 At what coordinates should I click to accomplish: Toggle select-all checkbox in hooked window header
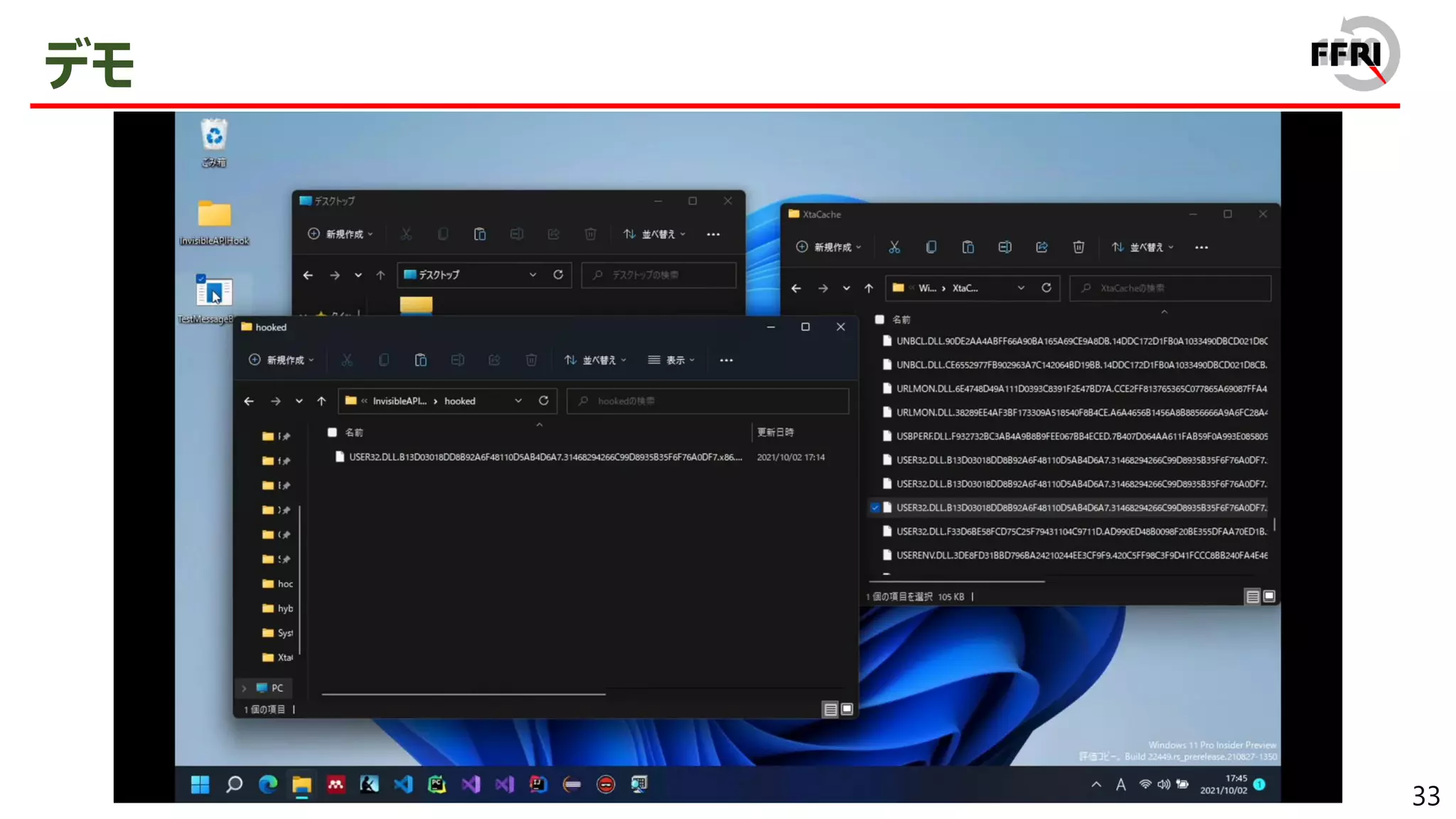click(x=332, y=432)
